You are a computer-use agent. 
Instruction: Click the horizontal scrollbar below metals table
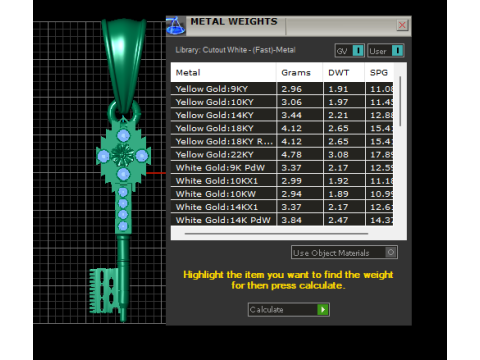coord(276,234)
